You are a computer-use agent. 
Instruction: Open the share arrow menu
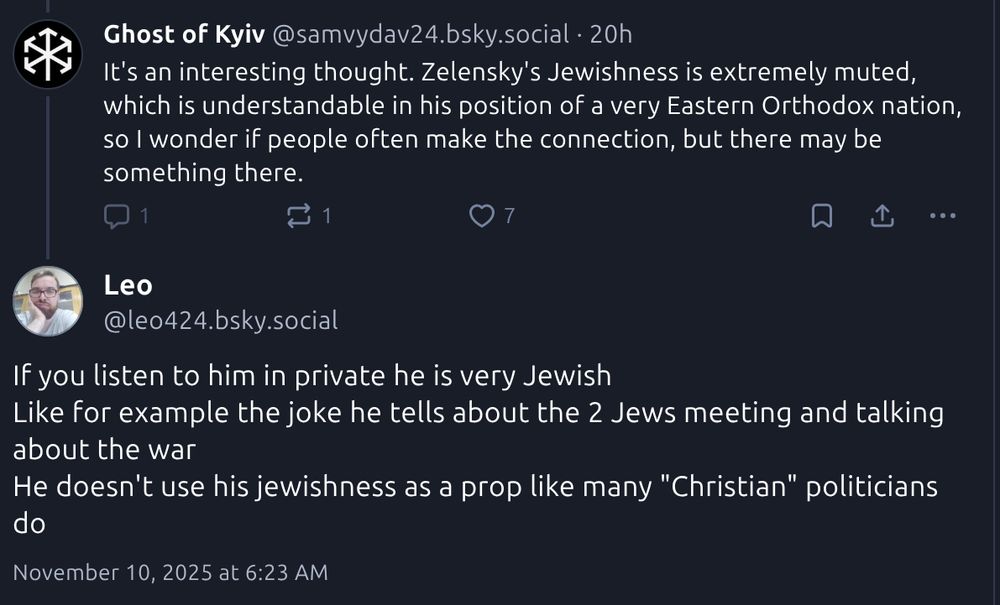882,215
